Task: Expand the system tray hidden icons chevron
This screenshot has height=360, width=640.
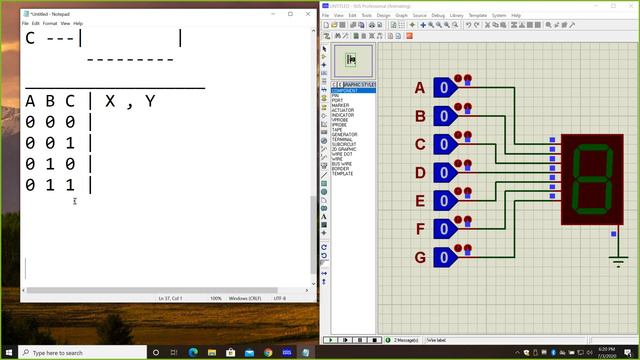Action: point(517,352)
